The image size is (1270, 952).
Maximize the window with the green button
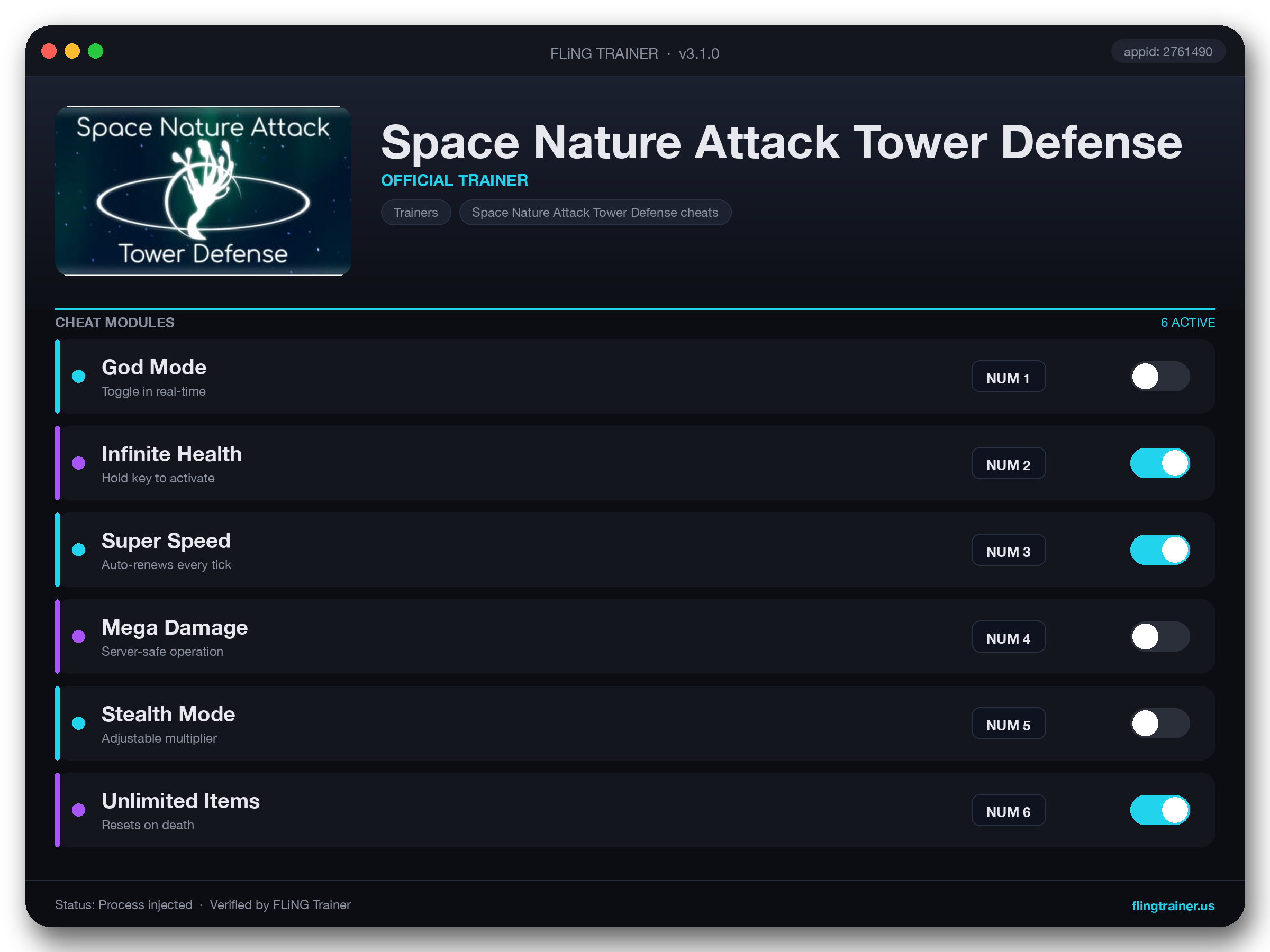95,51
